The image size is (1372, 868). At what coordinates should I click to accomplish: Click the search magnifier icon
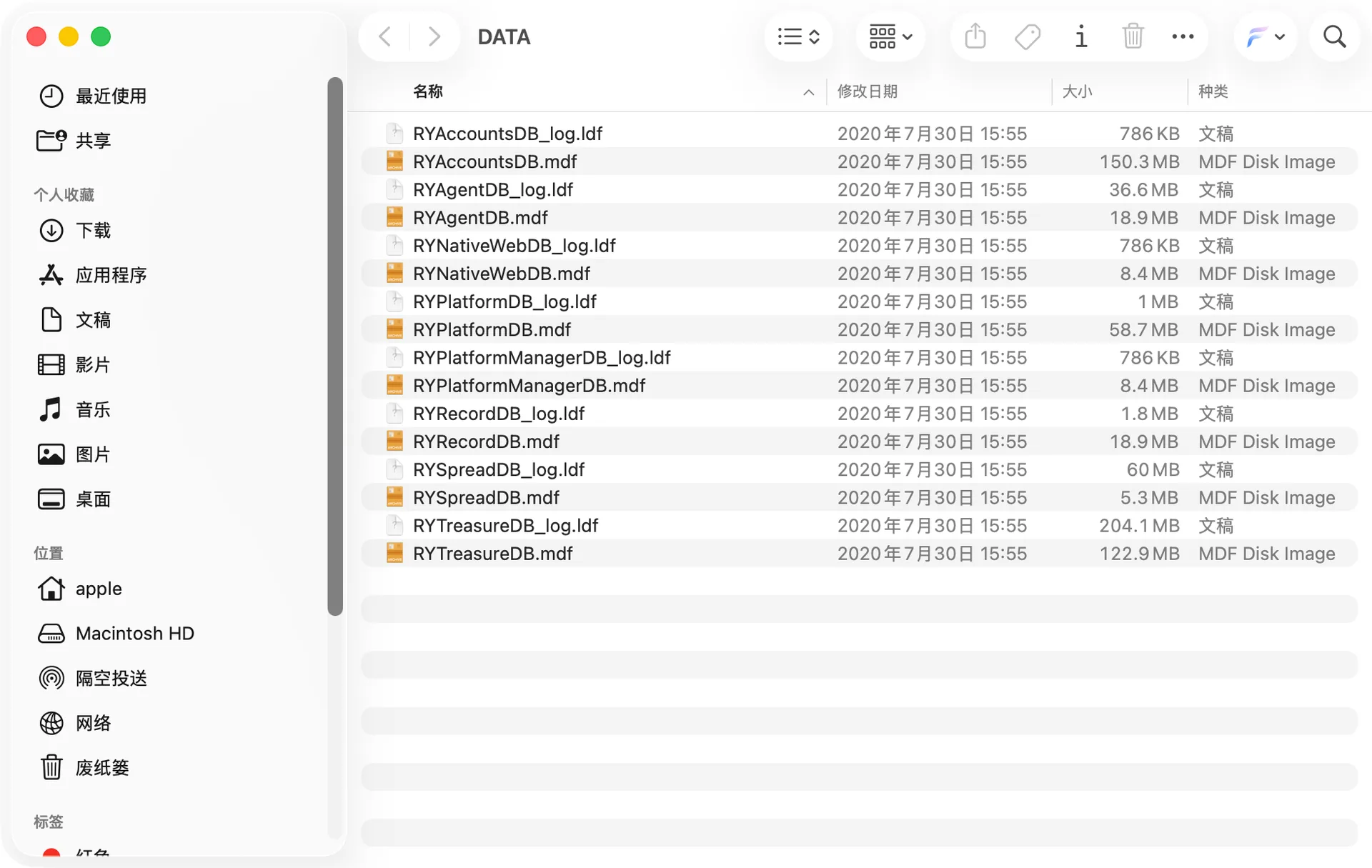coord(1334,36)
